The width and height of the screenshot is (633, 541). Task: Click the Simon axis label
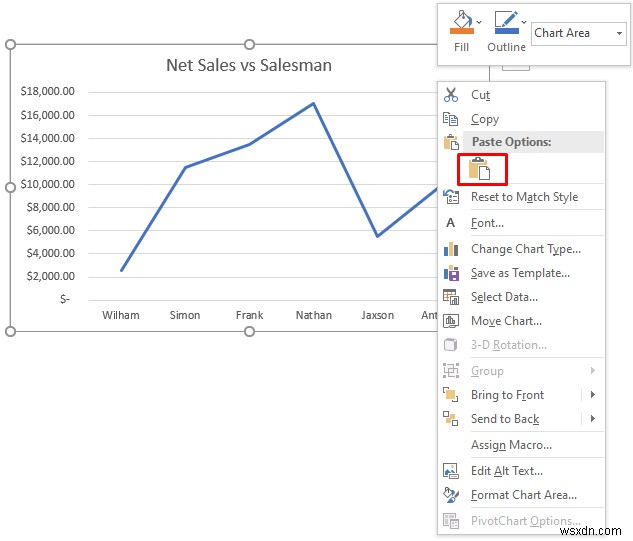pos(185,315)
